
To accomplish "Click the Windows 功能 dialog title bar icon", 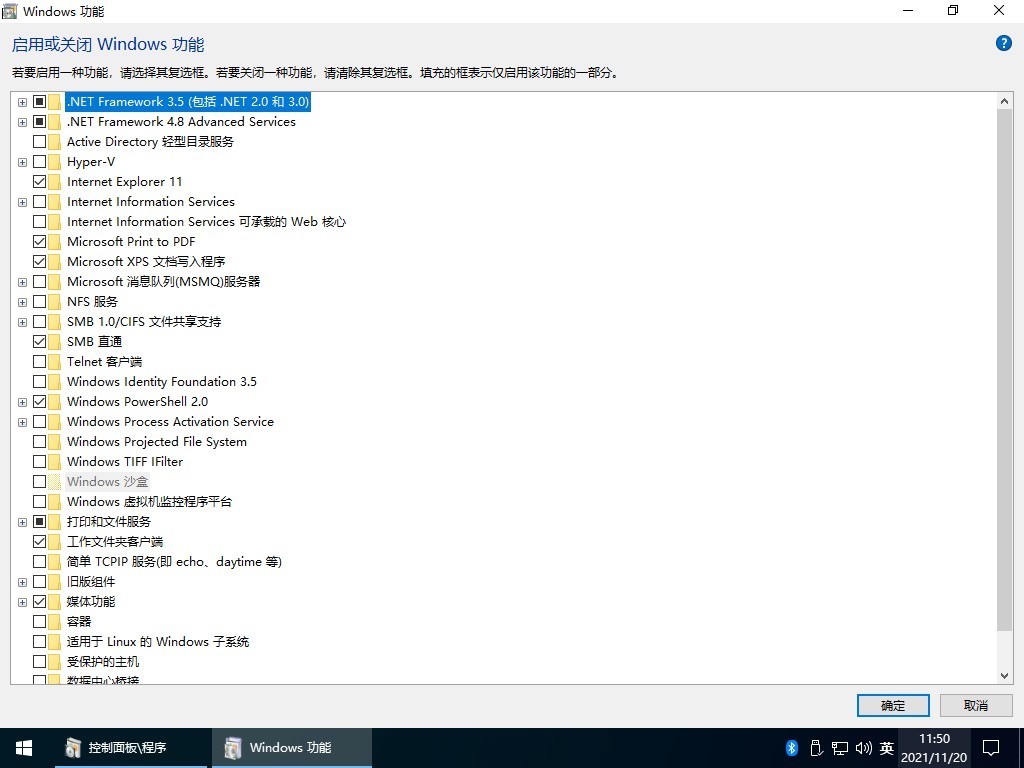I will (11, 11).
